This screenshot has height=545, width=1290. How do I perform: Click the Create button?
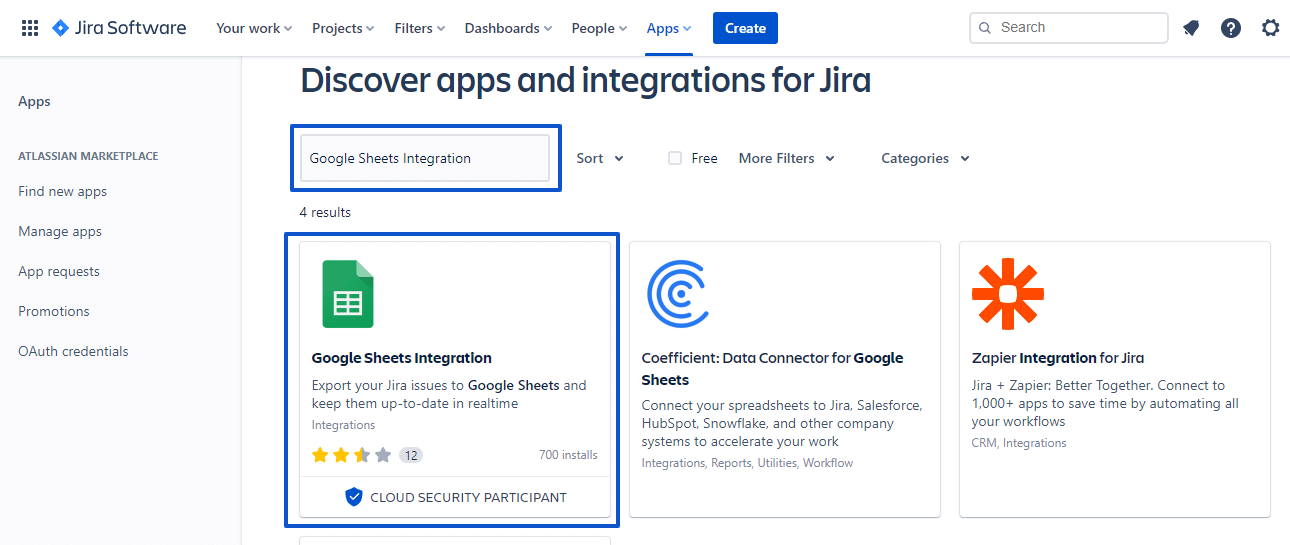[745, 28]
